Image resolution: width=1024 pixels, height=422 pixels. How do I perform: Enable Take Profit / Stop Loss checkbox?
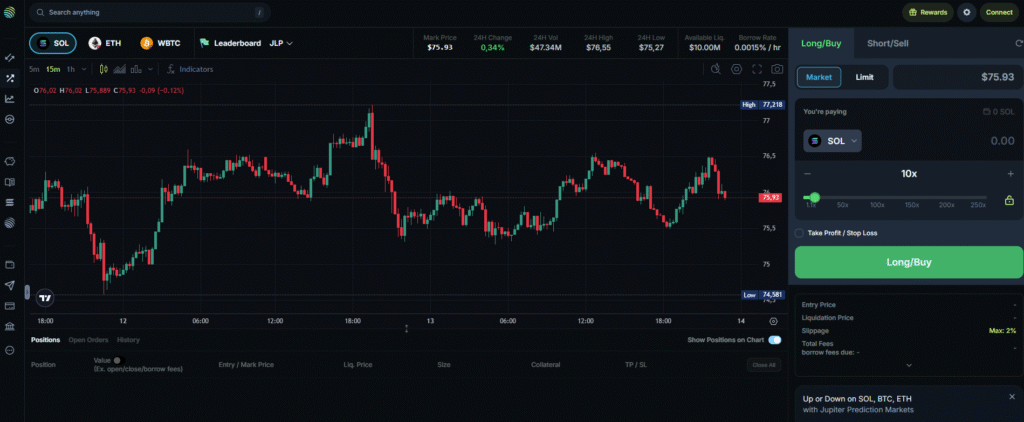tap(799, 233)
